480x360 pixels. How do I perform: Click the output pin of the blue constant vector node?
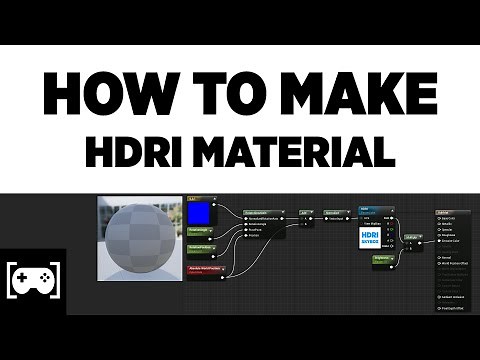(214, 205)
